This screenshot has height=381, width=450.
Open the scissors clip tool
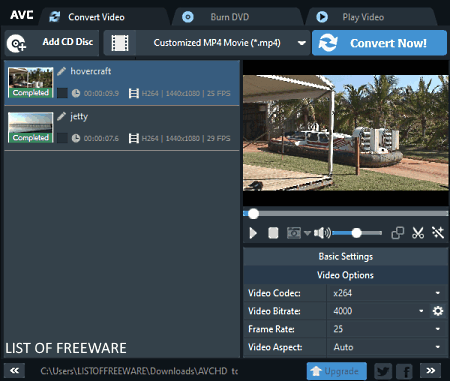coord(418,233)
